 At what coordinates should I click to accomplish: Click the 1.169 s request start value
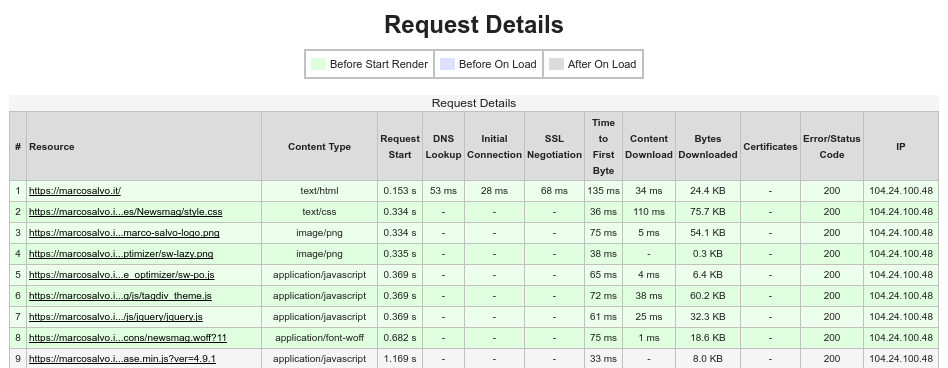[x=400, y=359]
